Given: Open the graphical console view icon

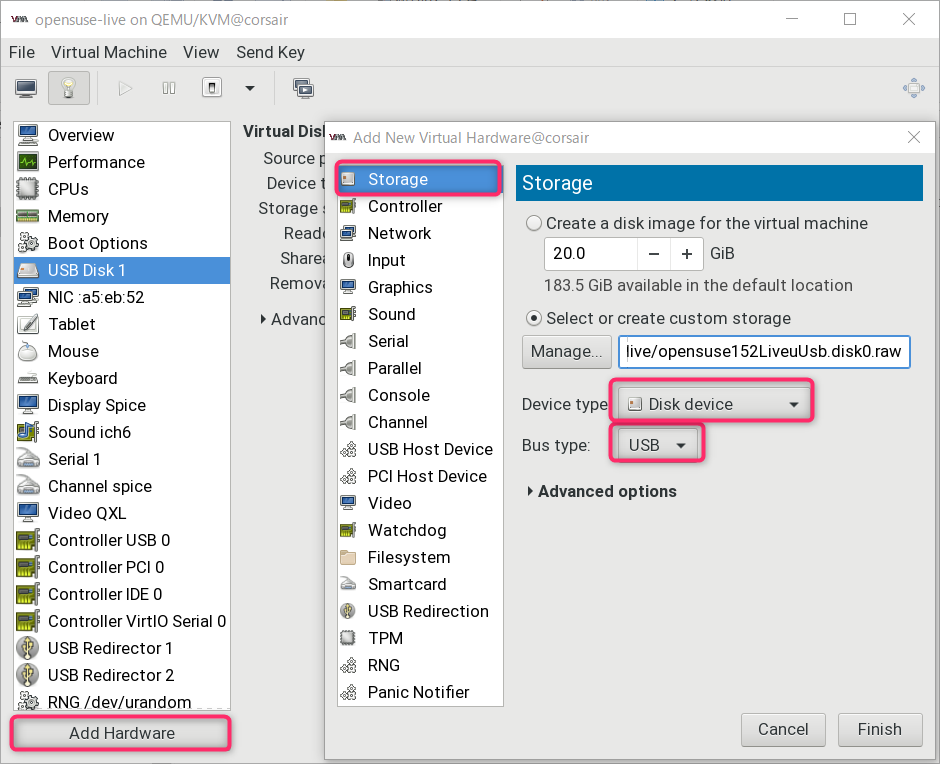Looking at the screenshot, I should pyautogui.click(x=26, y=88).
